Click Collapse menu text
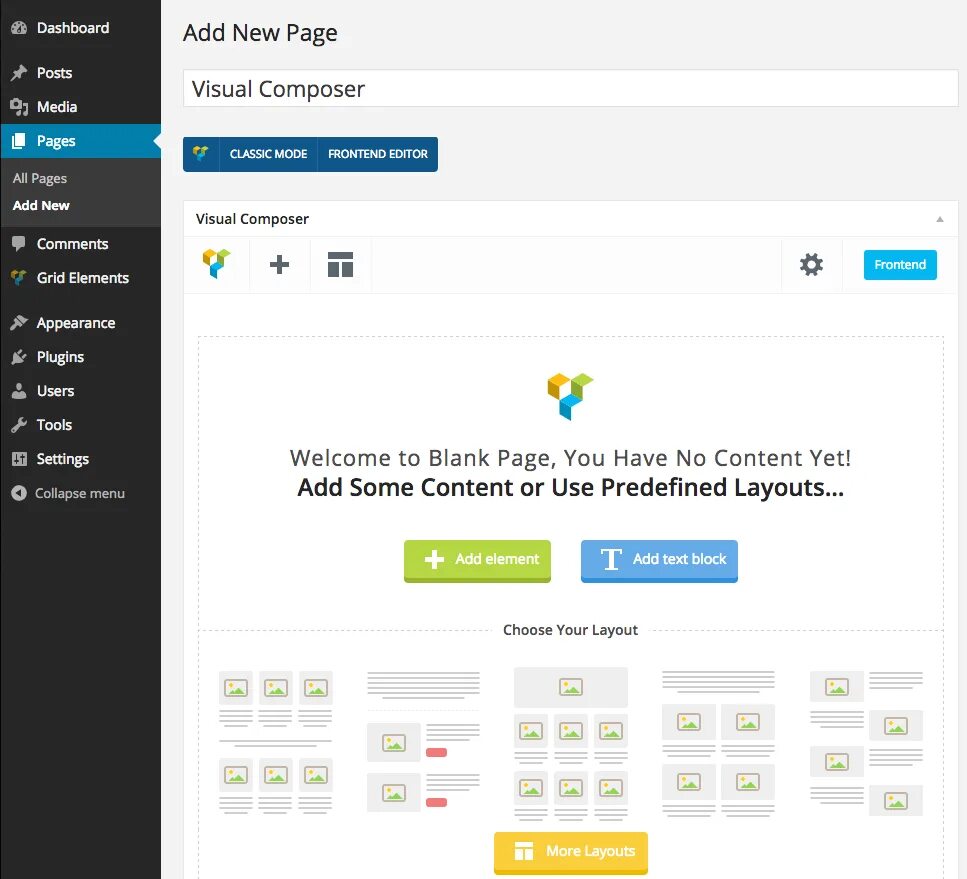Viewport: 967px width, 879px height. (x=80, y=493)
